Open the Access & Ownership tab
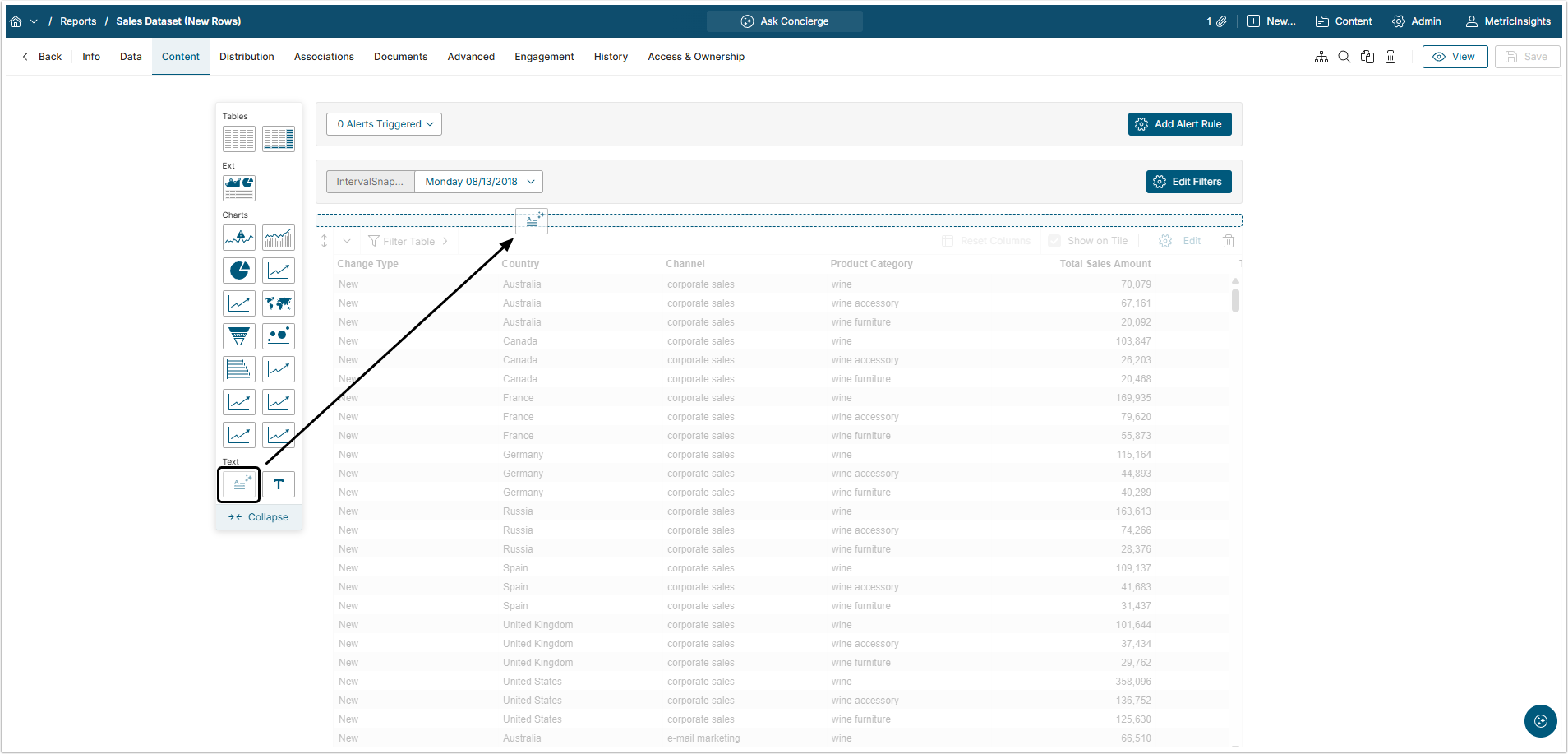This screenshot has height=754, width=1568. (696, 57)
